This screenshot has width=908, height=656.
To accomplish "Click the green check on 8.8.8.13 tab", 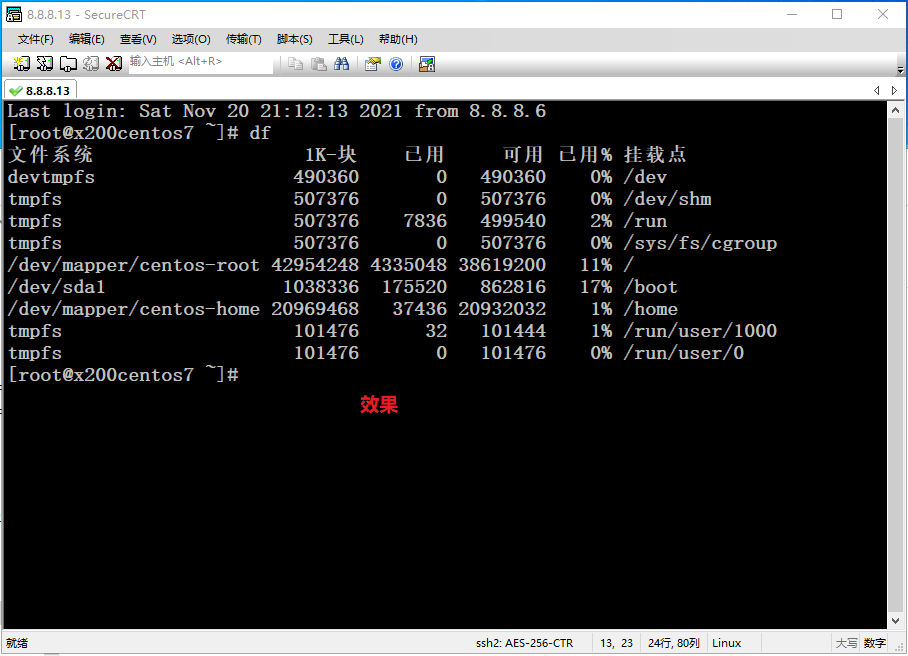I will click(16, 91).
